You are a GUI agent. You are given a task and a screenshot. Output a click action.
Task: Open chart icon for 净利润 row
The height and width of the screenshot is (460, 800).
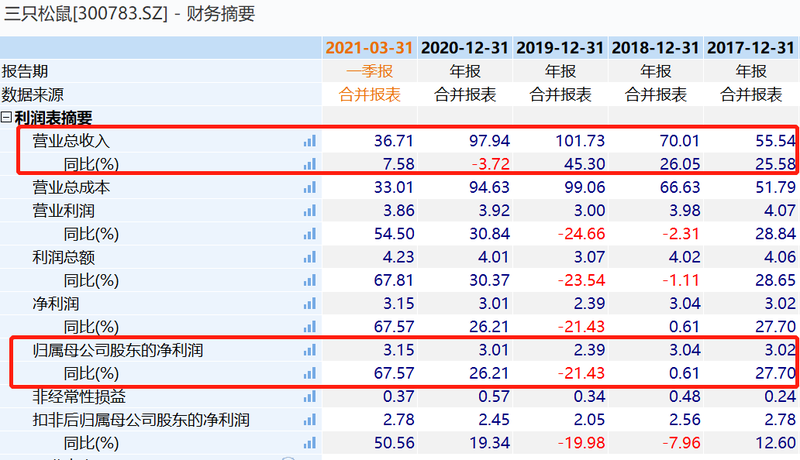click(x=310, y=304)
